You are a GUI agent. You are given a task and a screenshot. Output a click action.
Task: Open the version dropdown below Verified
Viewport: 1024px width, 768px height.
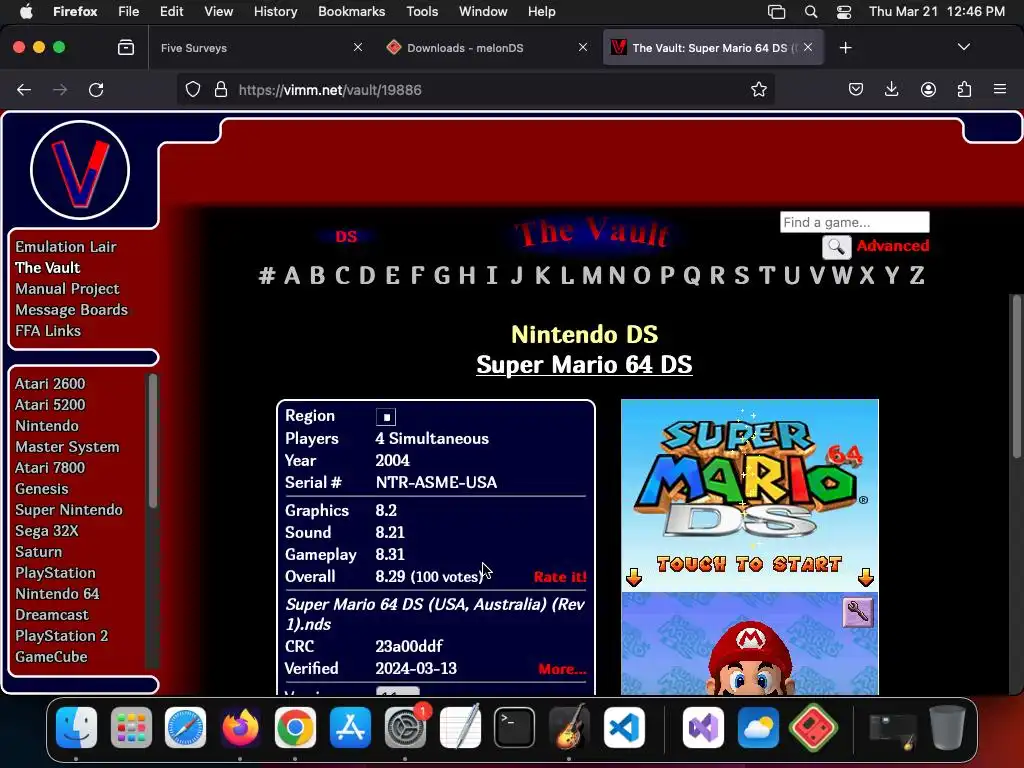coord(398,690)
